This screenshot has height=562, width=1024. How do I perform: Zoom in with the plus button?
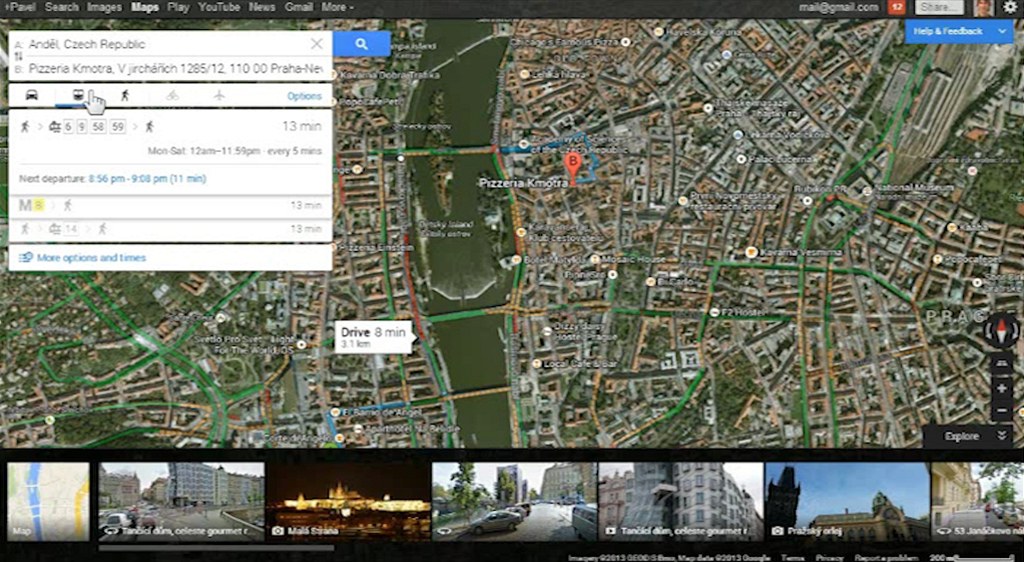click(x=1002, y=387)
